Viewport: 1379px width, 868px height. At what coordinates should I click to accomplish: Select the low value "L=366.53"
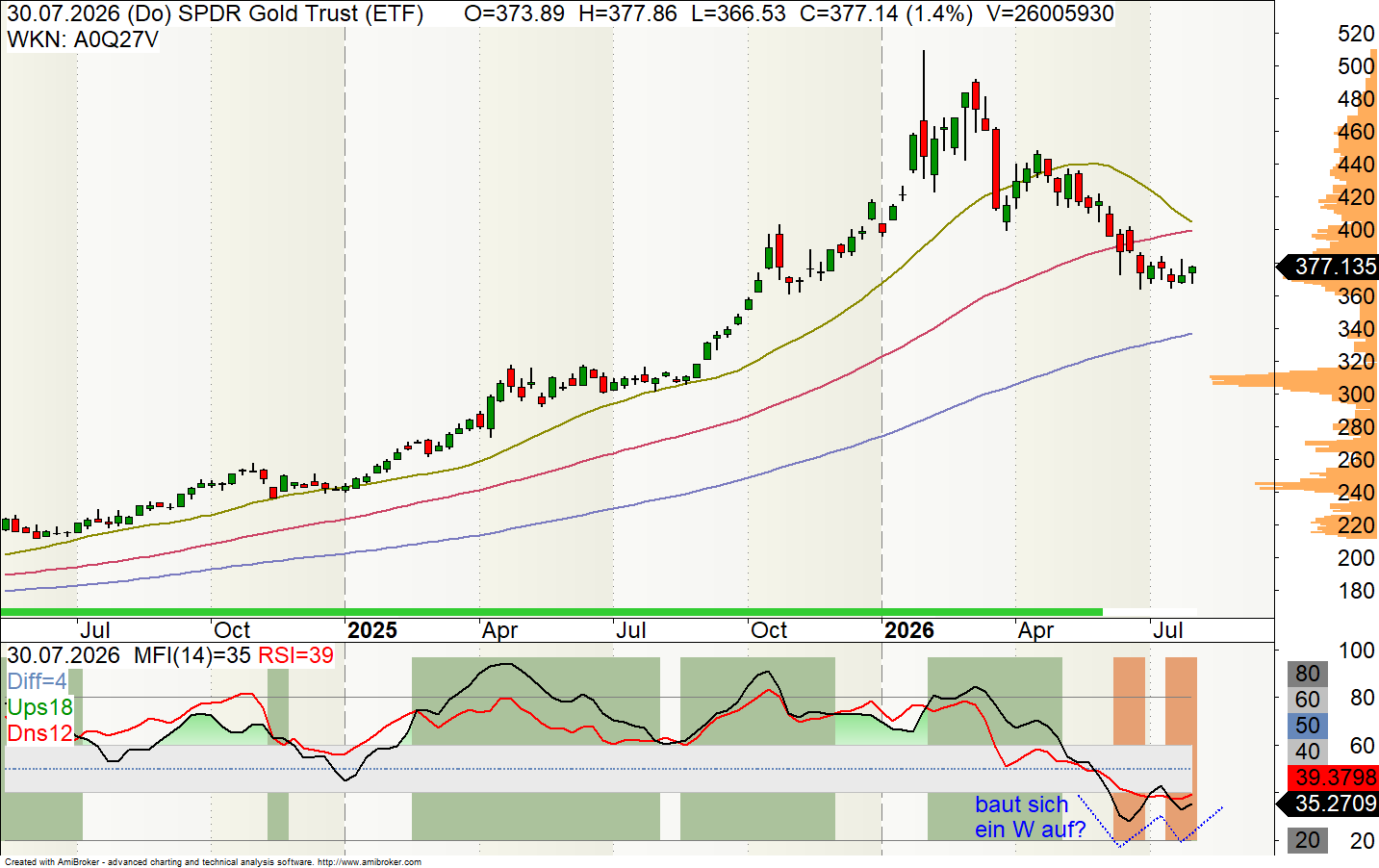(738, 13)
